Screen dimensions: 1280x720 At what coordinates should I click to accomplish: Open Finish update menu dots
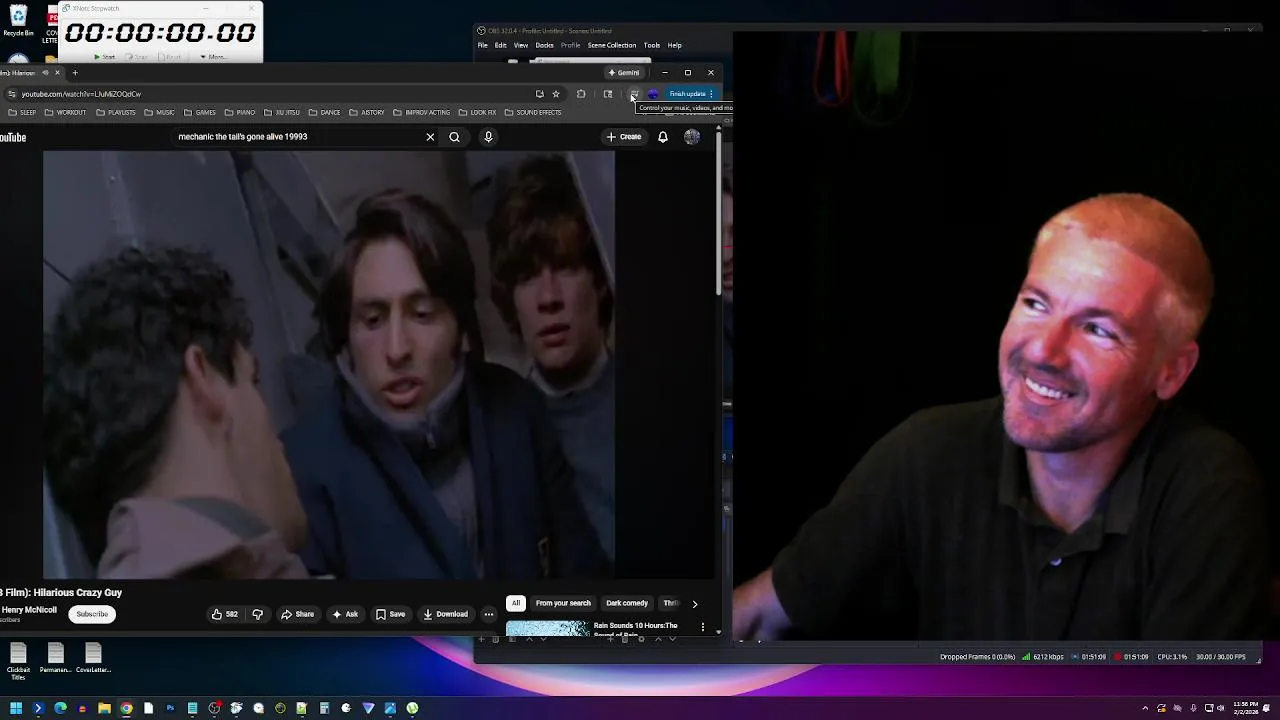711,94
